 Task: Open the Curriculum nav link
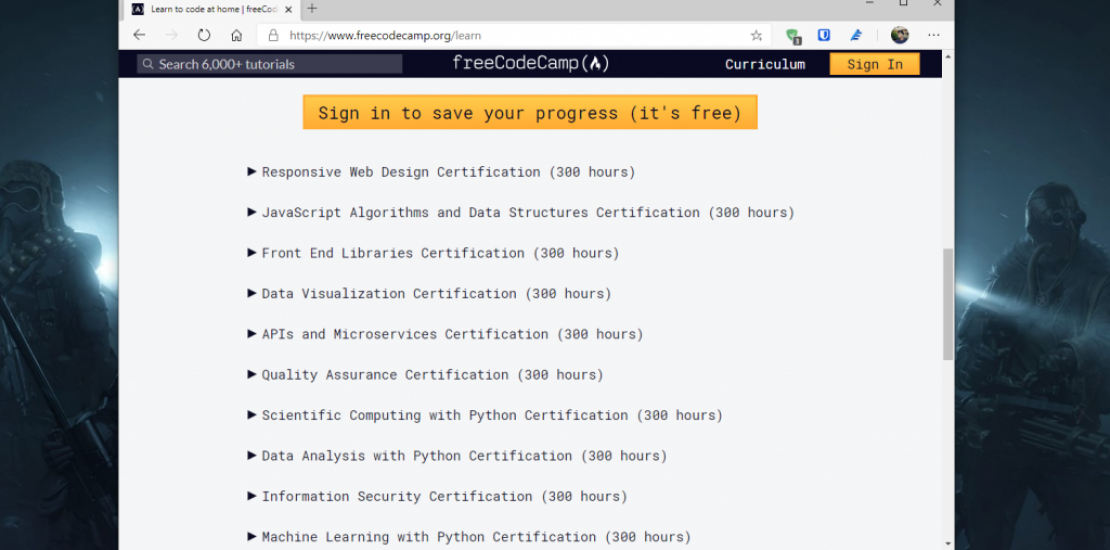[x=765, y=64]
